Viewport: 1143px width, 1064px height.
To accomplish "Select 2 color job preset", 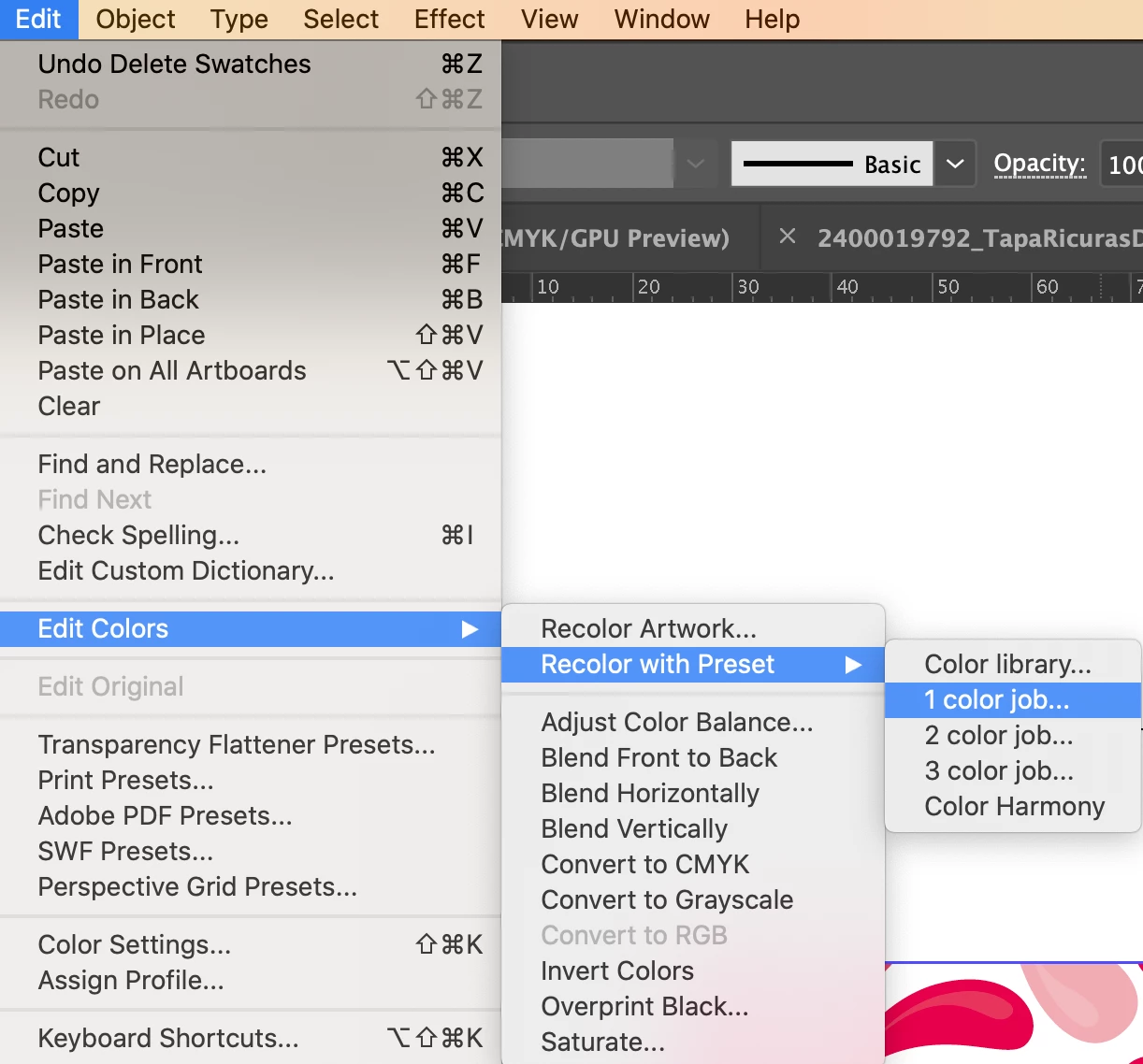I will [1013, 735].
